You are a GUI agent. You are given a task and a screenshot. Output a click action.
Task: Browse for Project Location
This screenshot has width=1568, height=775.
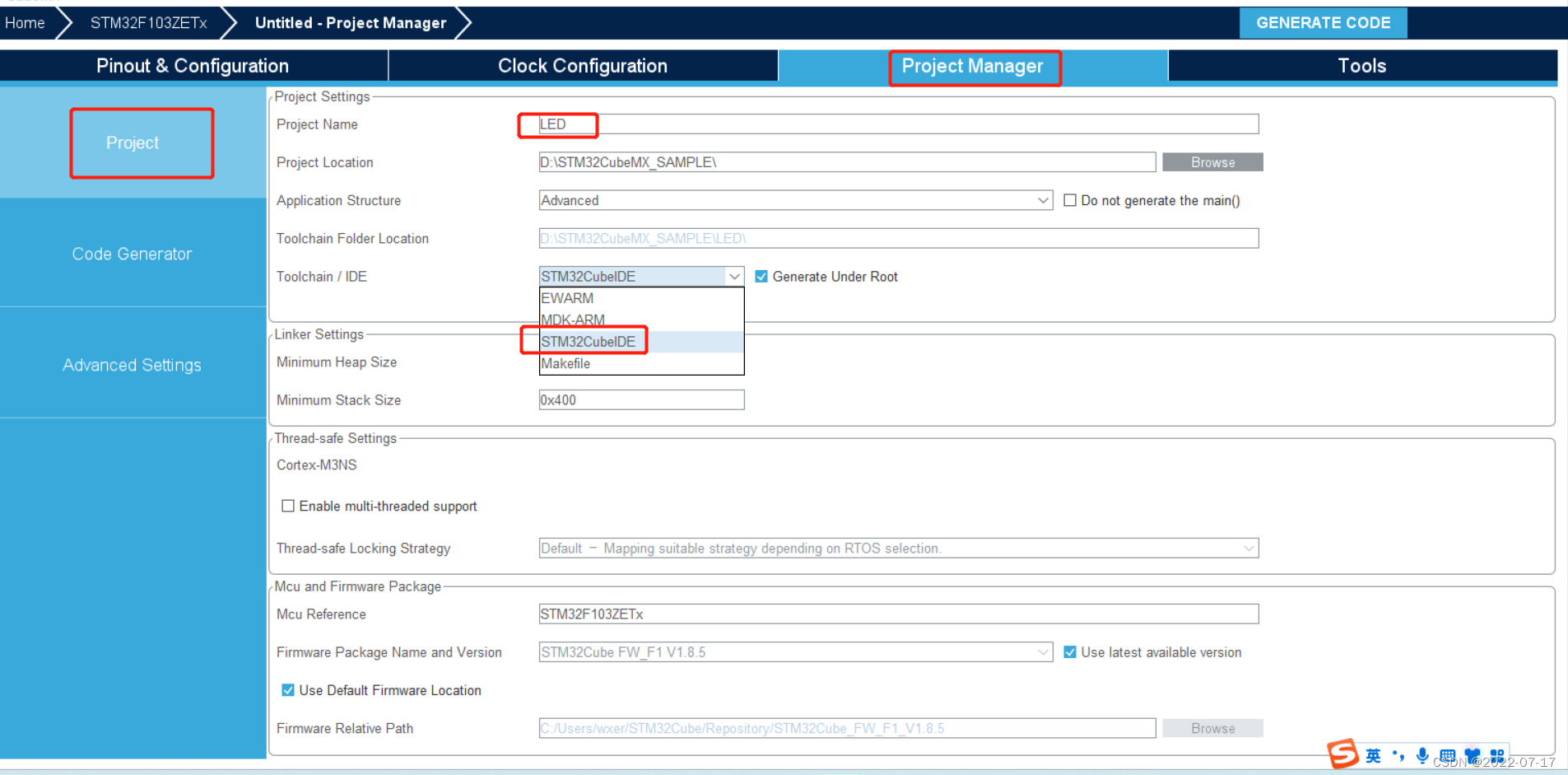(1212, 162)
